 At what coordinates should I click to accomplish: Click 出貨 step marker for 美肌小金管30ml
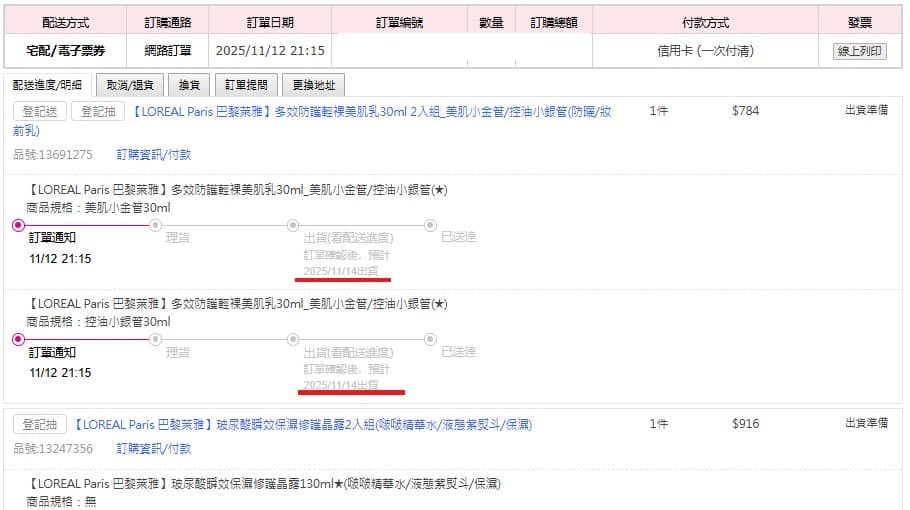pyautogui.click(x=293, y=225)
